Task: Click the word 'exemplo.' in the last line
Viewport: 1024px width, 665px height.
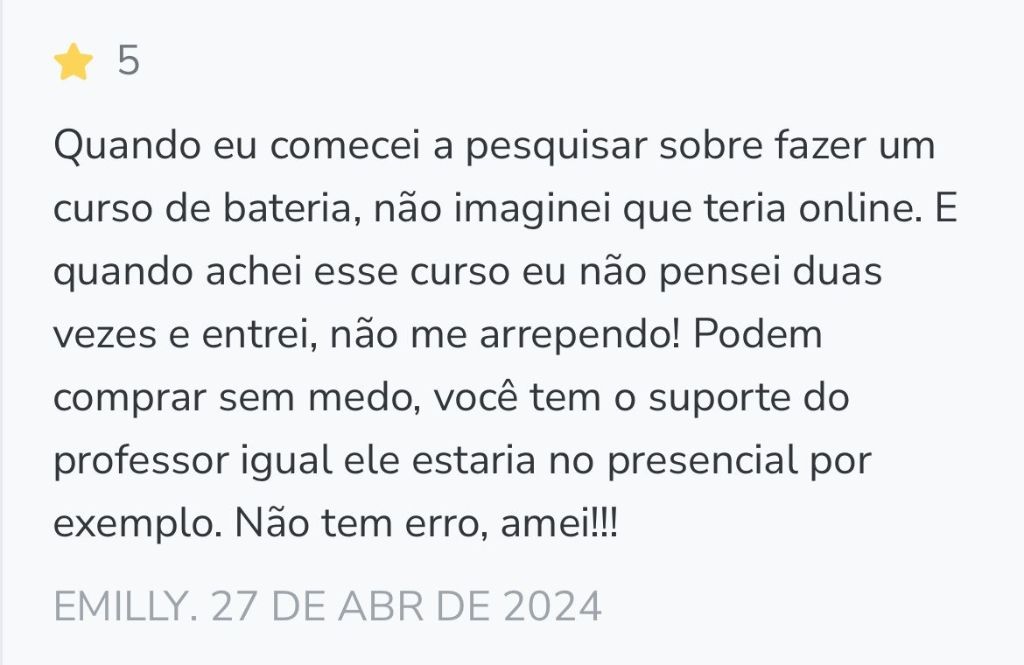Action: (x=138, y=524)
